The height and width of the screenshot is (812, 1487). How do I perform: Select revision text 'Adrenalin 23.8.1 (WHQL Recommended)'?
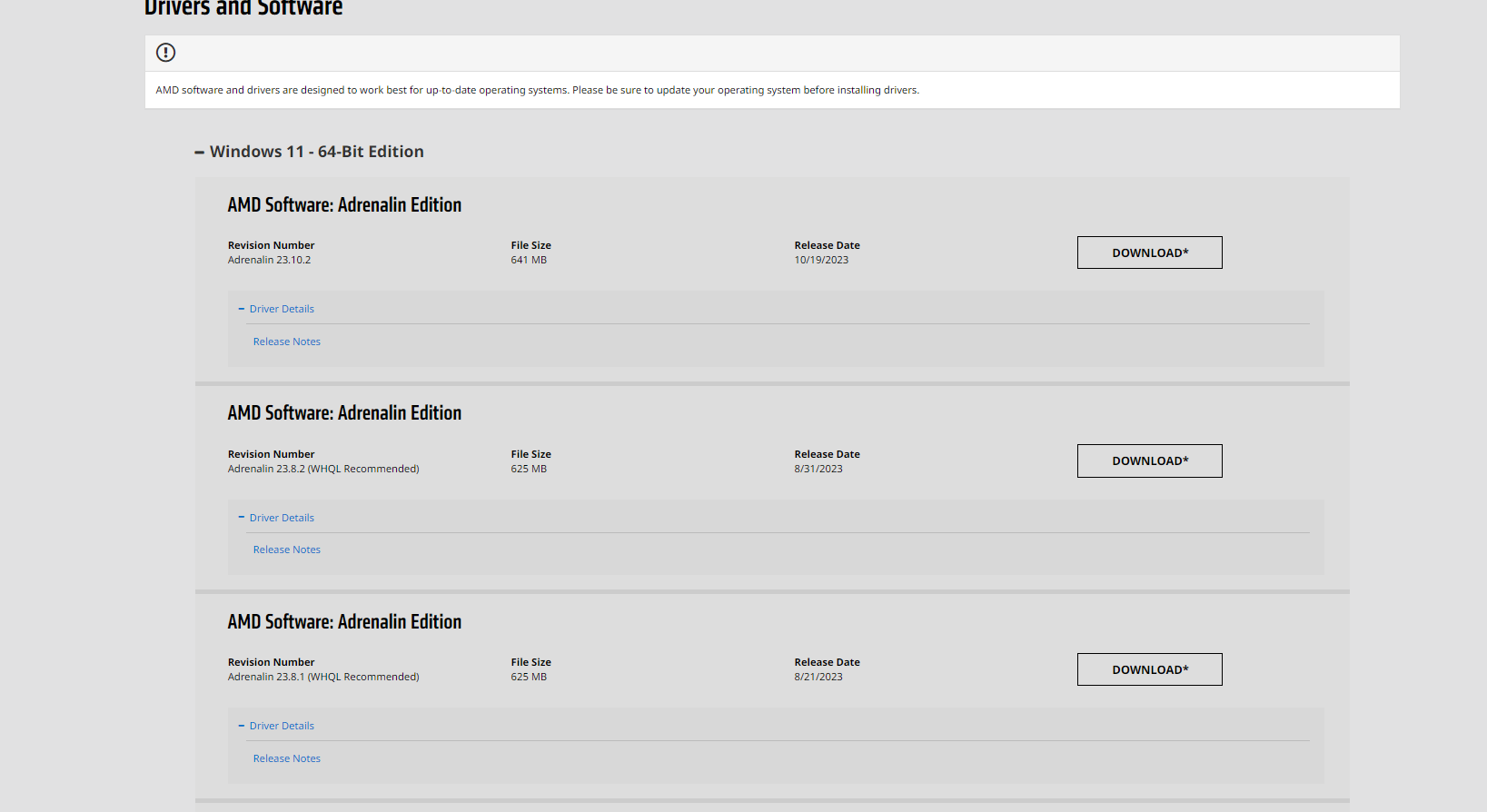pos(323,677)
